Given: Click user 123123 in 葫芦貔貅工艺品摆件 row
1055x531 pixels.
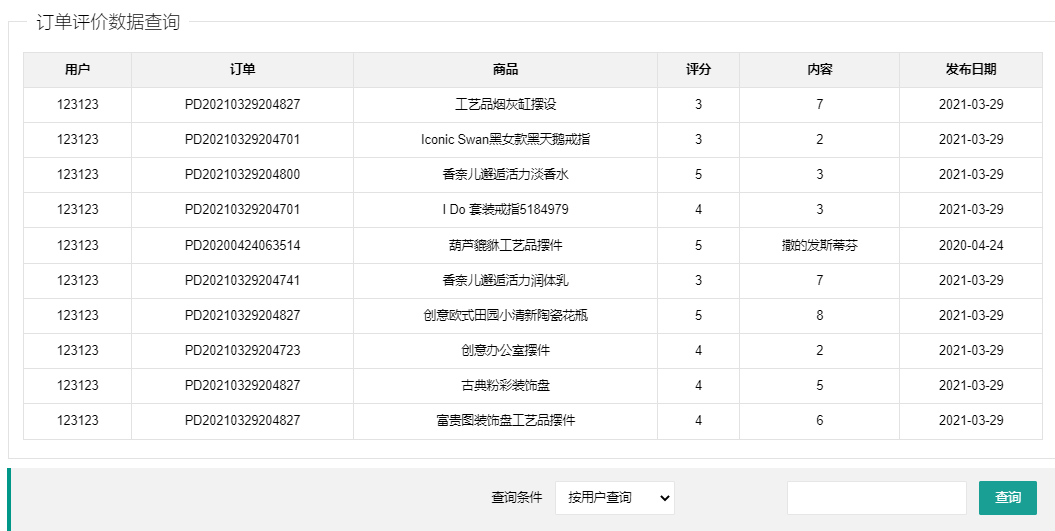Looking at the screenshot, I should [x=77, y=245].
